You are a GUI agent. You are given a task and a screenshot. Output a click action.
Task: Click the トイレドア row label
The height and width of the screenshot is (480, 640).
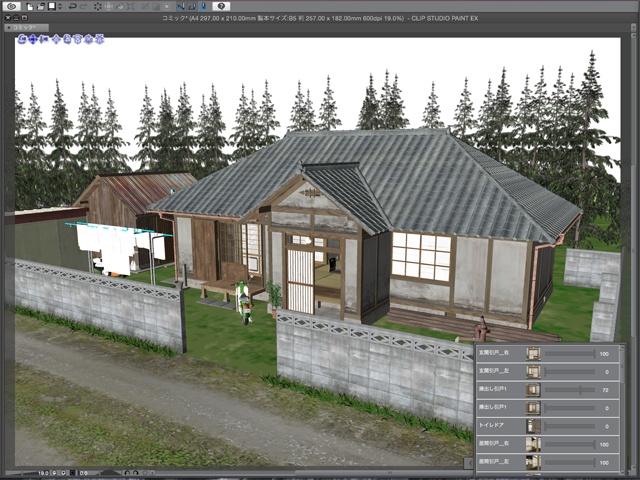[491, 425]
